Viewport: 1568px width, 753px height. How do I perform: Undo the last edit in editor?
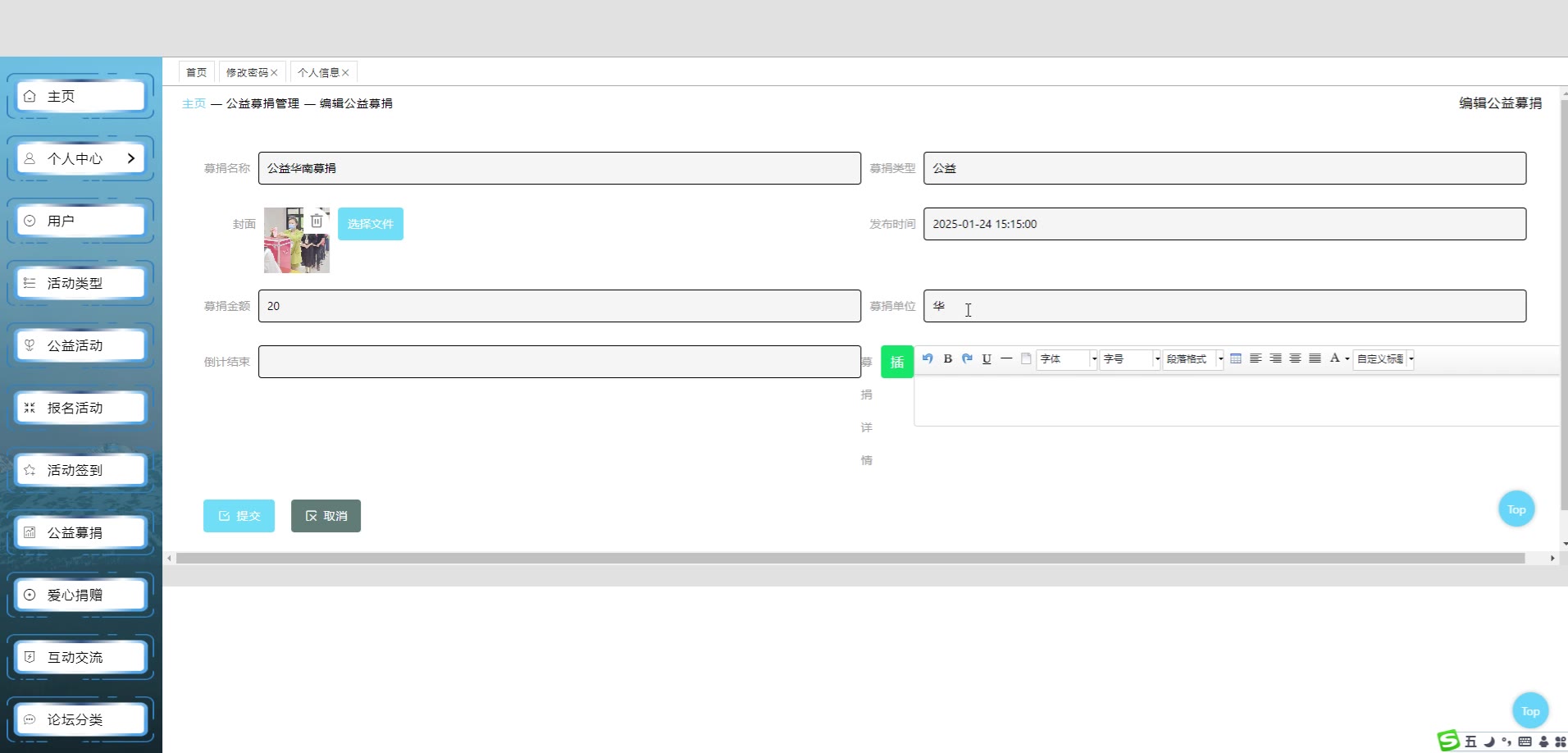pyautogui.click(x=928, y=358)
